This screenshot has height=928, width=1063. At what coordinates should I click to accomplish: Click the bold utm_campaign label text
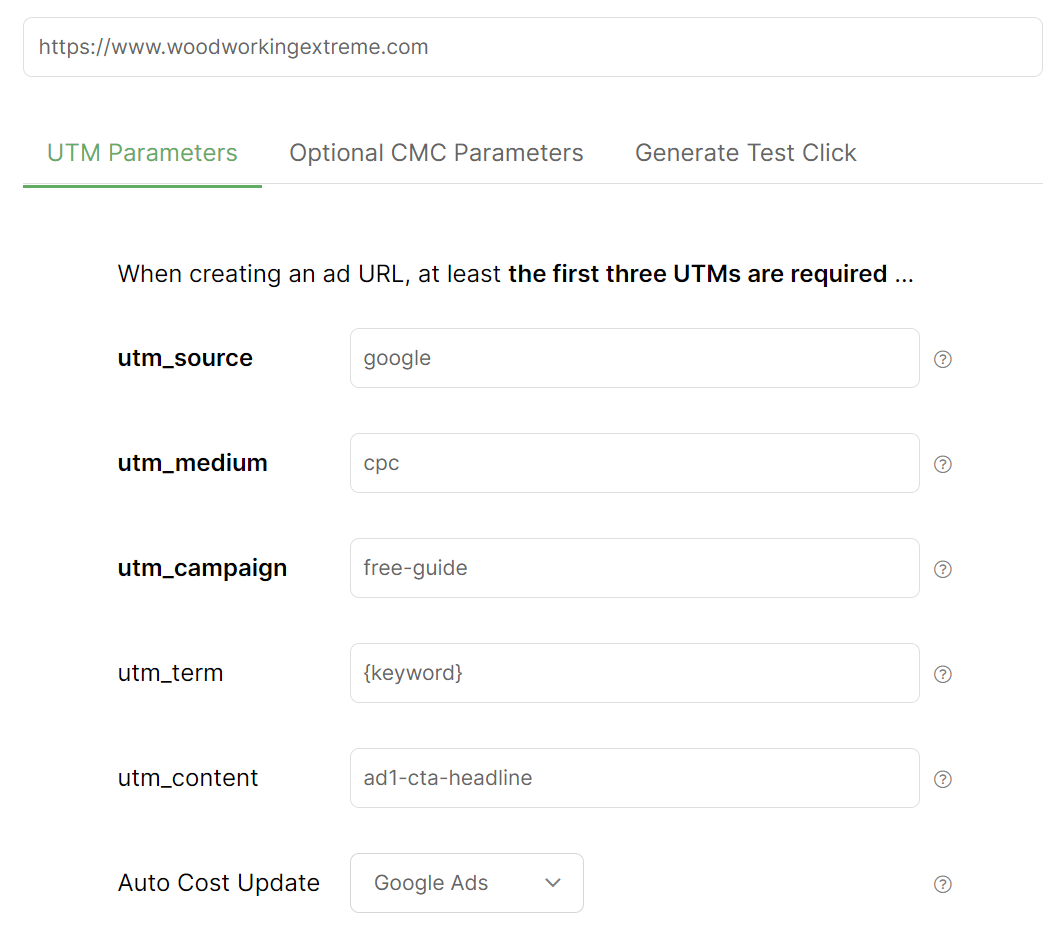(202, 568)
